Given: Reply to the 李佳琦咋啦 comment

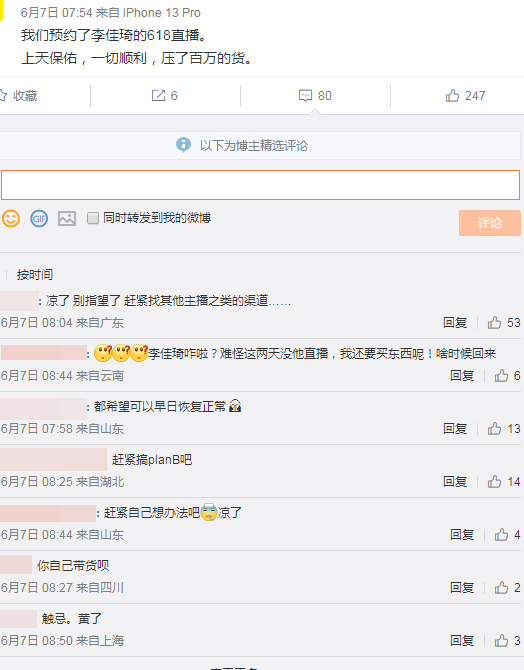Looking at the screenshot, I should pyautogui.click(x=462, y=376).
